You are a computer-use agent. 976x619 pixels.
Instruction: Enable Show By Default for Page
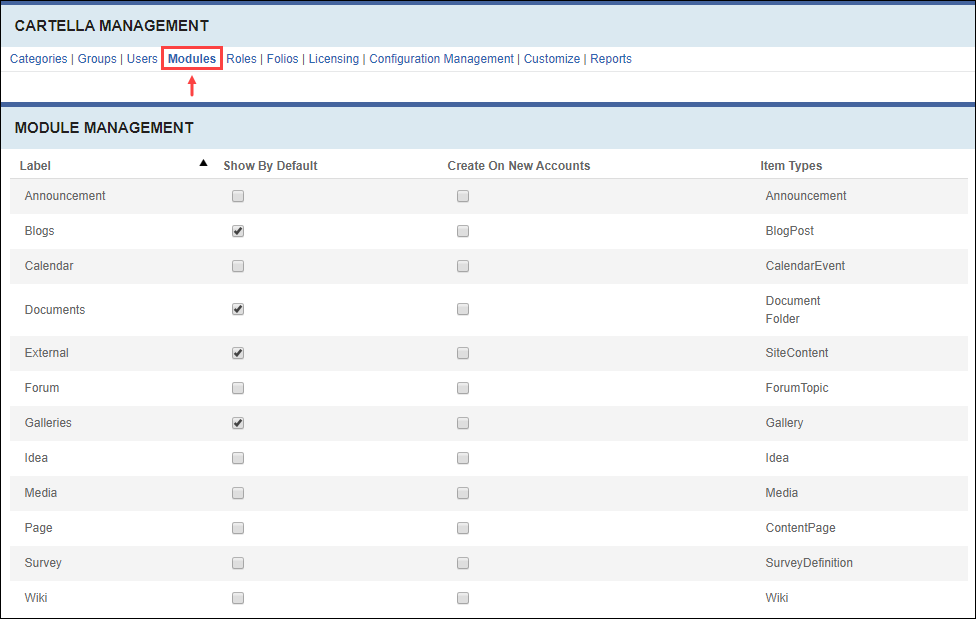[238, 528]
